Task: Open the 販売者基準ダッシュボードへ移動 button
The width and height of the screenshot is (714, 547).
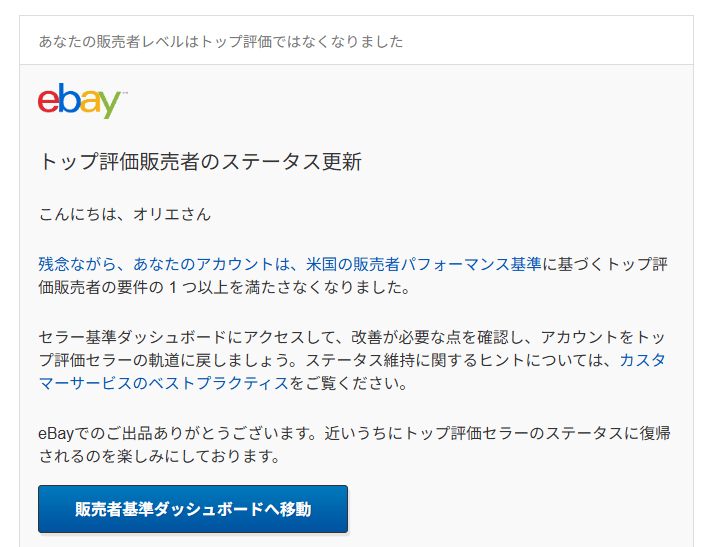Action: pos(193,509)
